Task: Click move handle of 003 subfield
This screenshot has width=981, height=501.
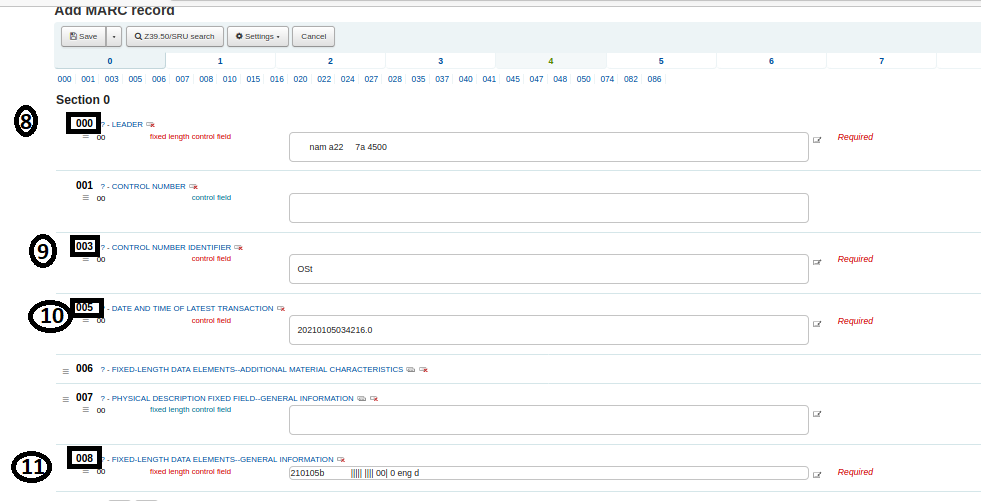Action: (86, 259)
